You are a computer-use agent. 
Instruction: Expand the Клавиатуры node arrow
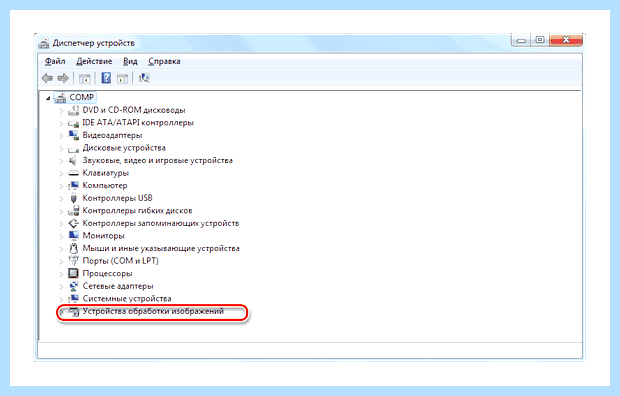click(61, 174)
